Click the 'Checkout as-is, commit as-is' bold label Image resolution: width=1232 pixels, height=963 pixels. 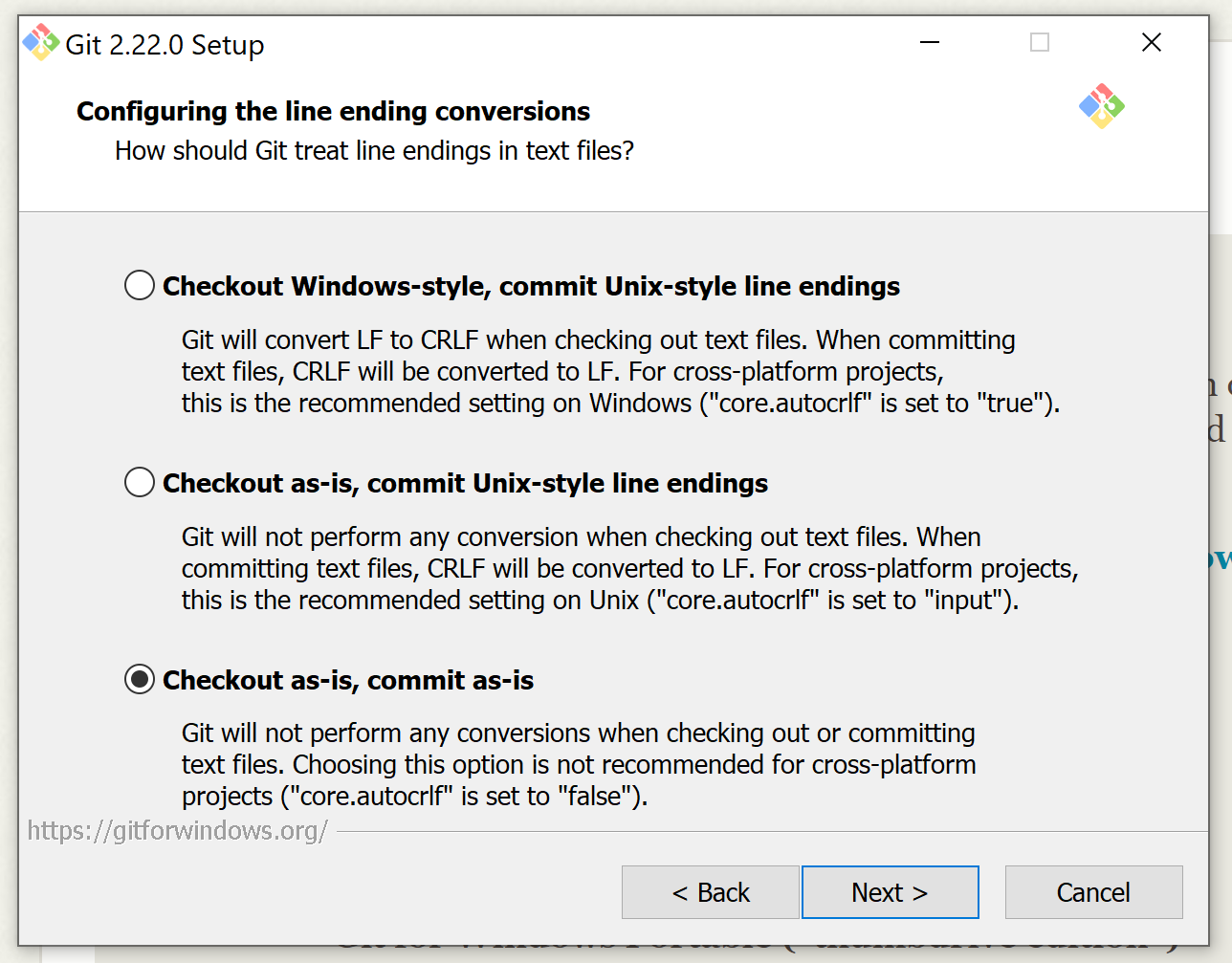[x=348, y=681]
